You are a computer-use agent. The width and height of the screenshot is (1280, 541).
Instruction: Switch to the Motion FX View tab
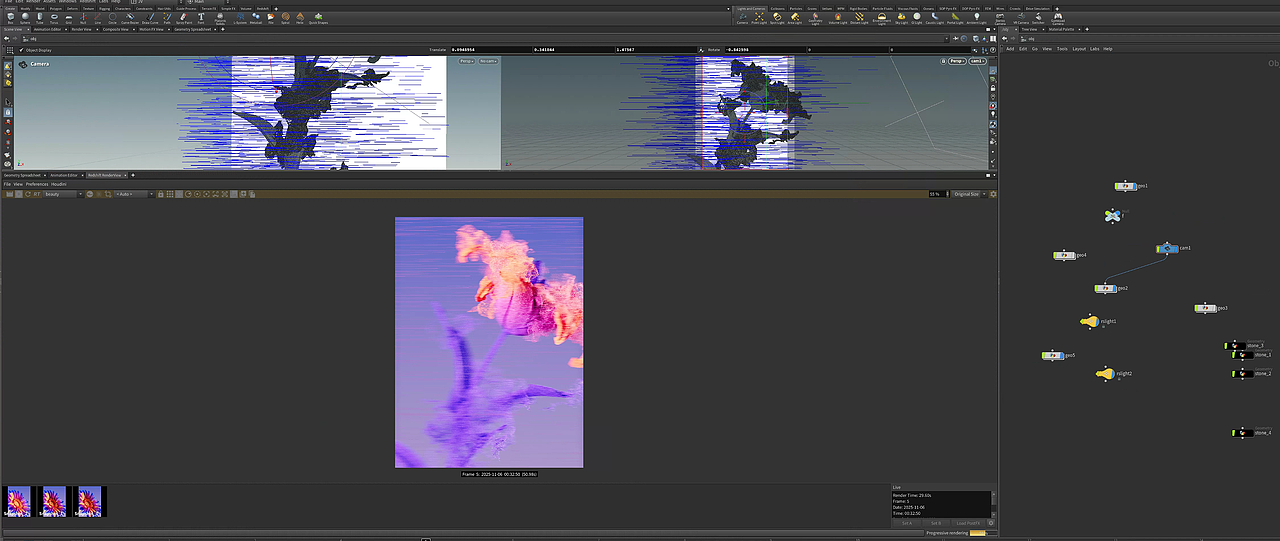click(x=152, y=29)
